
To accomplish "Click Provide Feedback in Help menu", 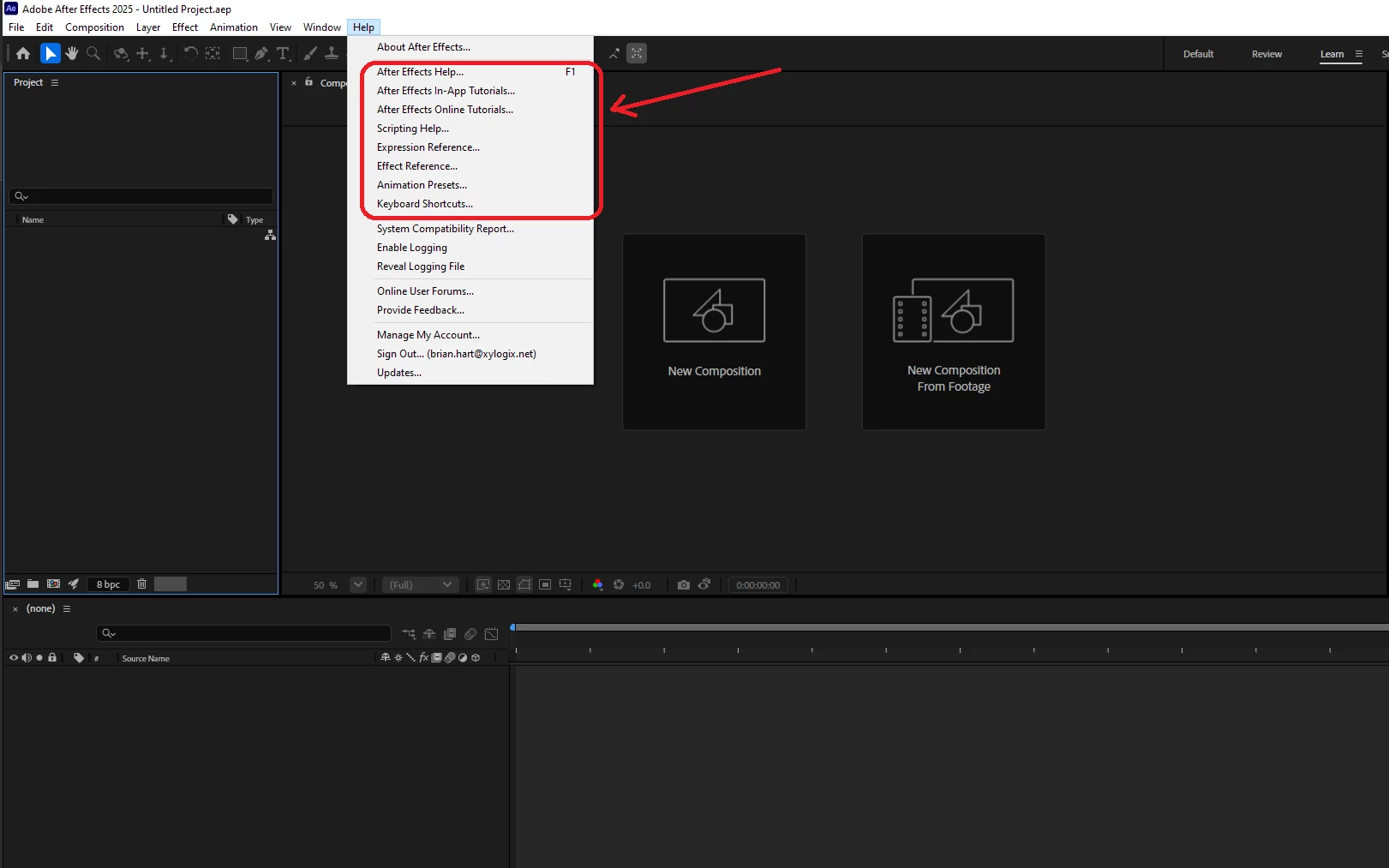I will [x=470, y=310].
